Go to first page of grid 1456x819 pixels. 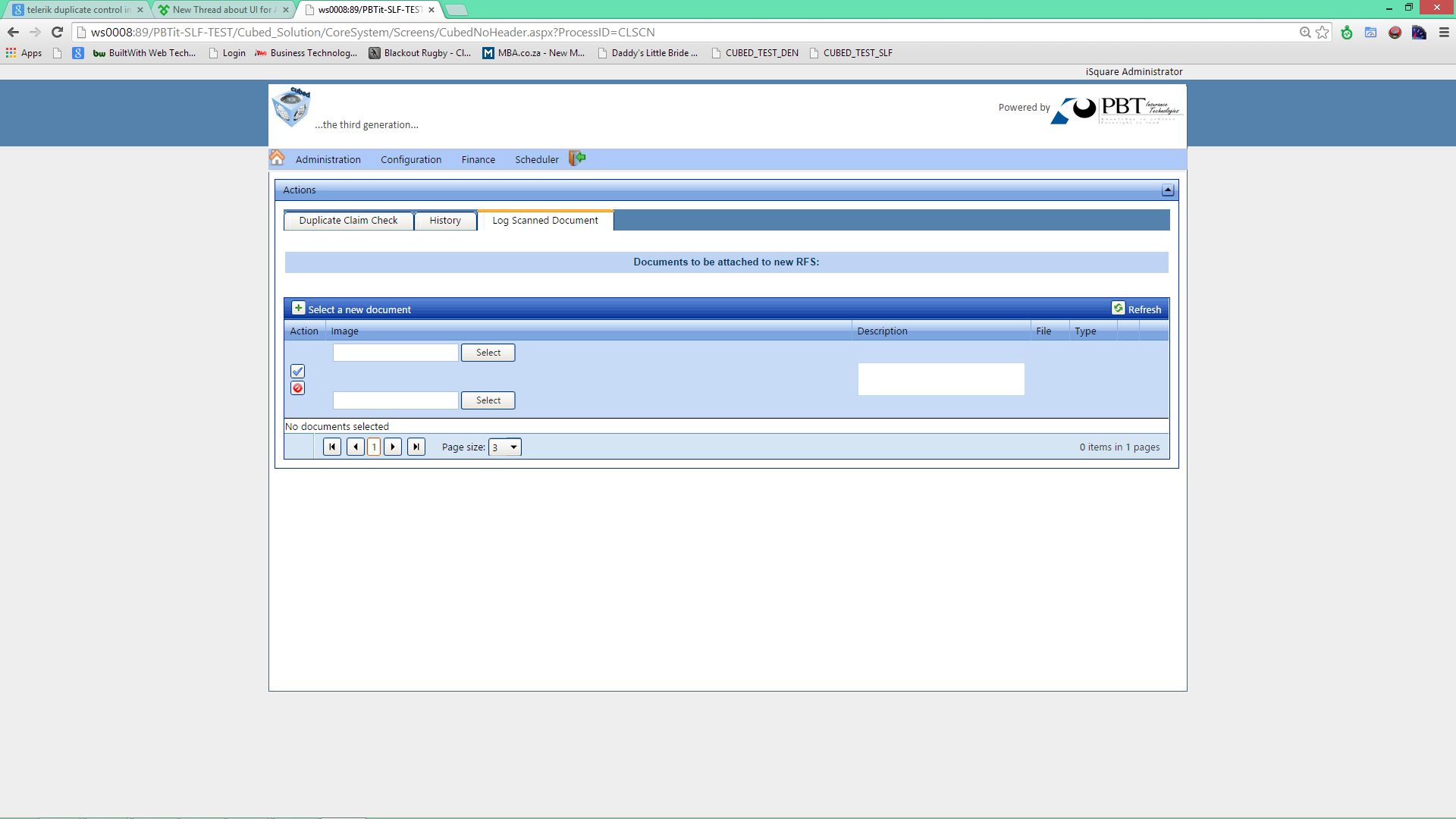coord(332,447)
